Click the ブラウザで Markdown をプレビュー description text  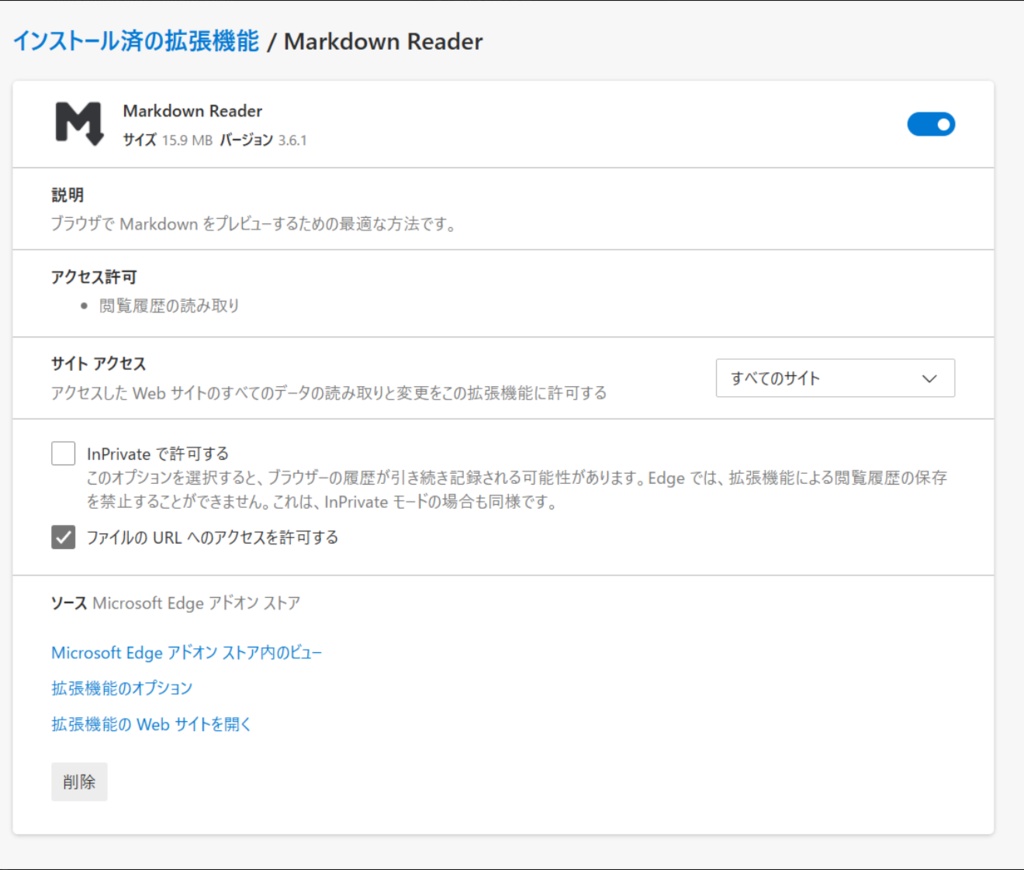click(x=253, y=224)
